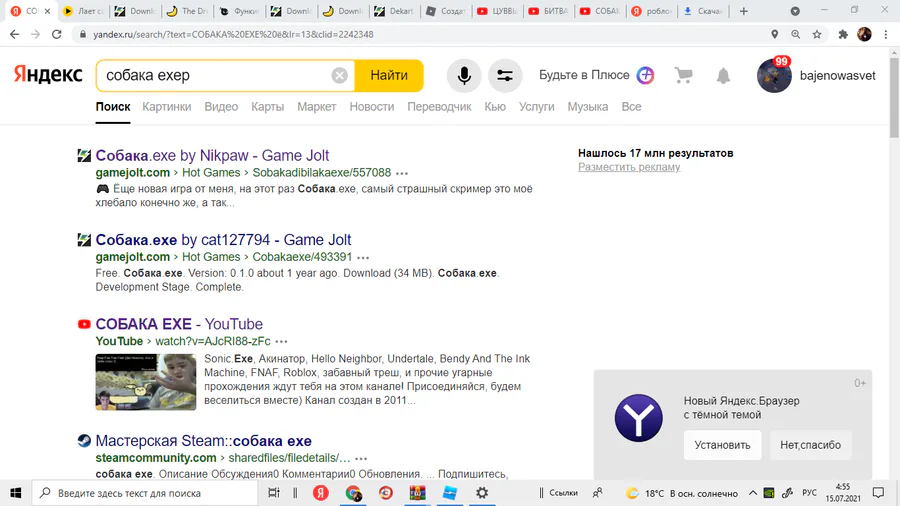900x506 pixels.
Task: Switch to Новости search tab
Action: coord(372,107)
